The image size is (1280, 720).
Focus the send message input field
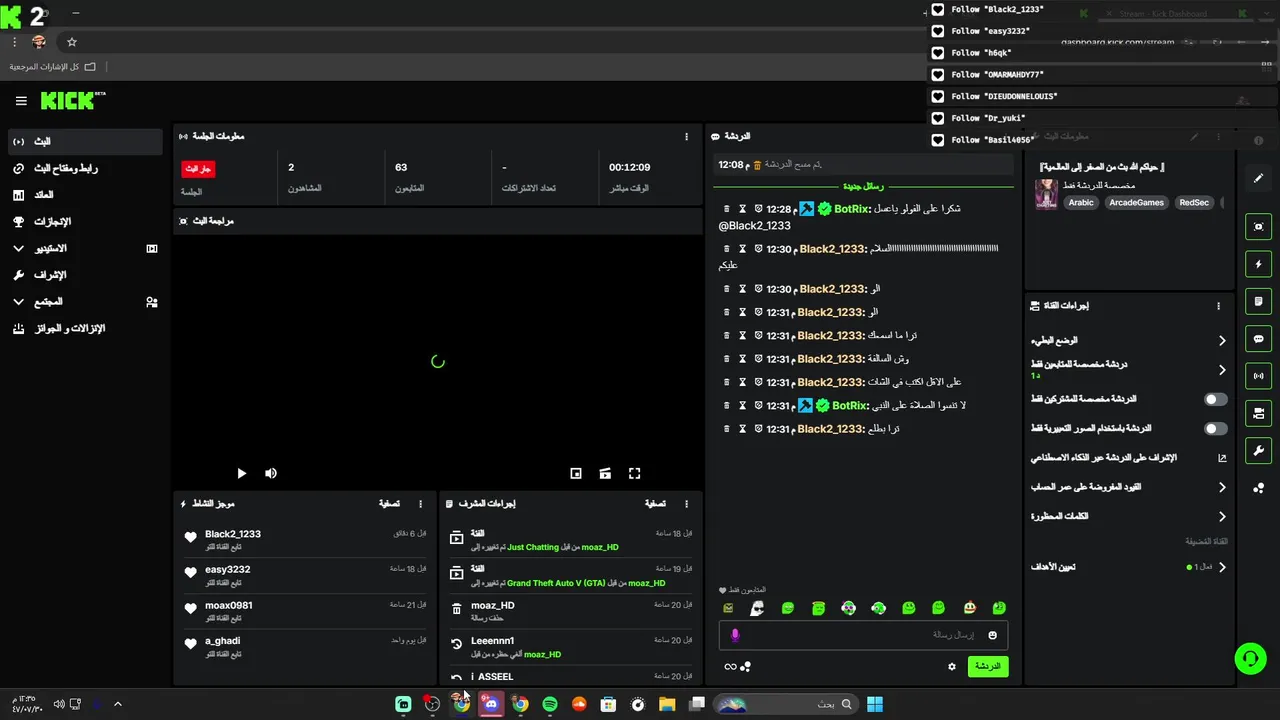(x=863, y=635)
